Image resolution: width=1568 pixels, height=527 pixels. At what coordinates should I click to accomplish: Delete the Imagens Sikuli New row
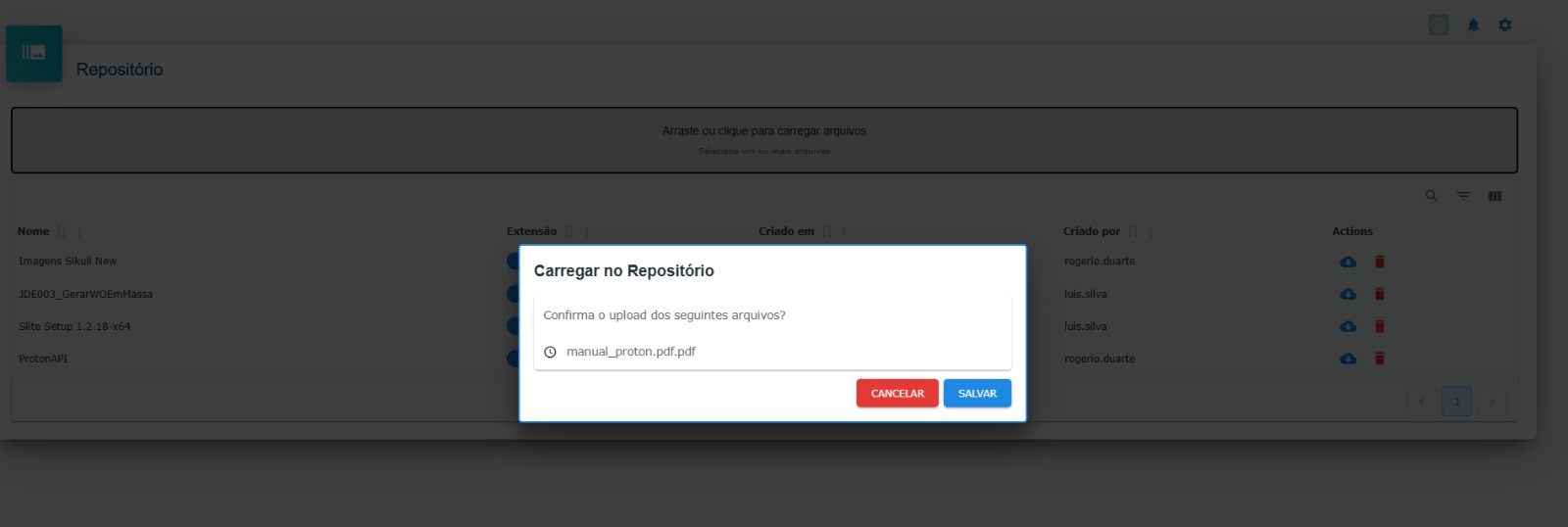click(x=1380, y=262)
